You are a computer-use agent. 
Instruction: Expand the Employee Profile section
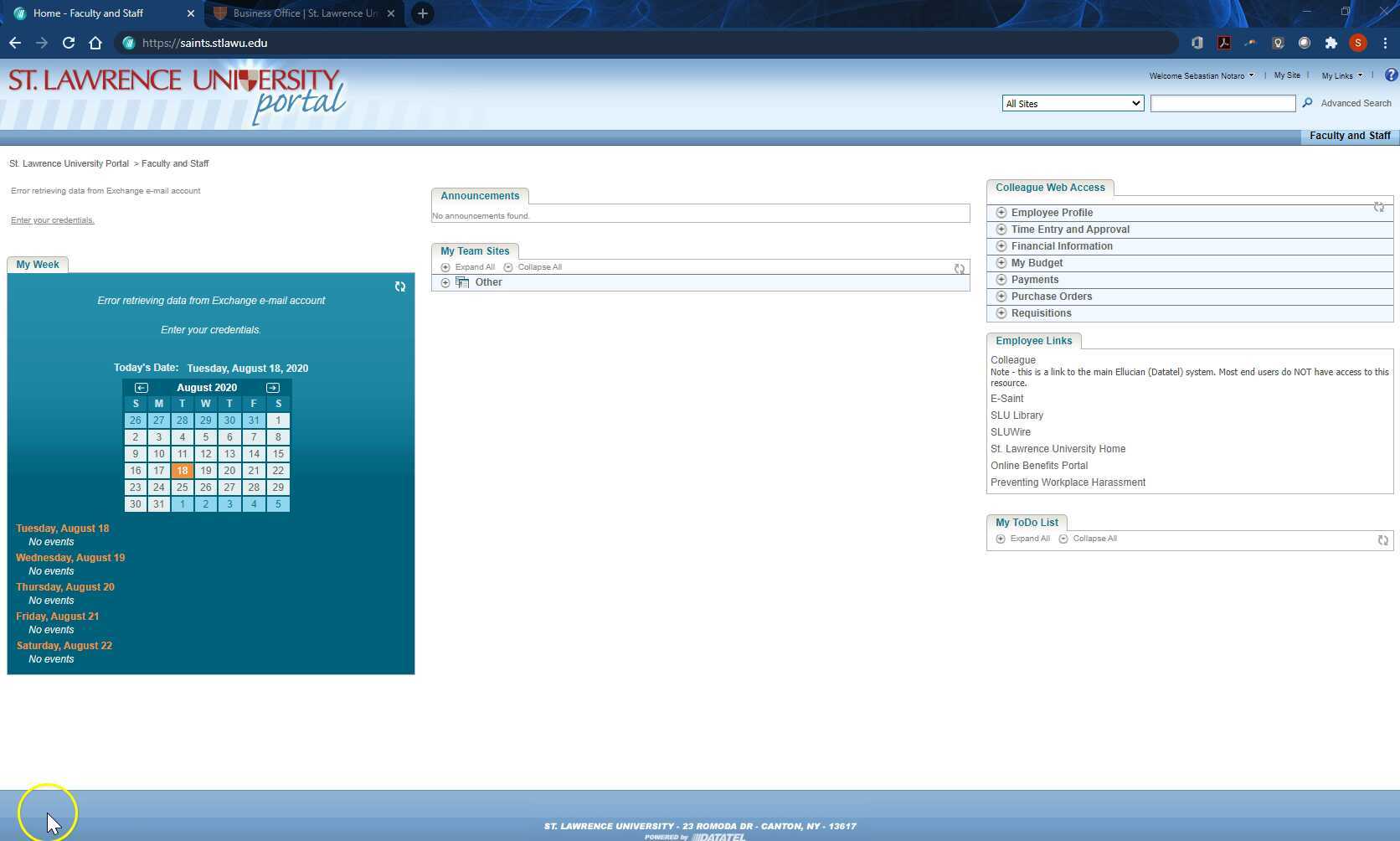click(1001, 213)
